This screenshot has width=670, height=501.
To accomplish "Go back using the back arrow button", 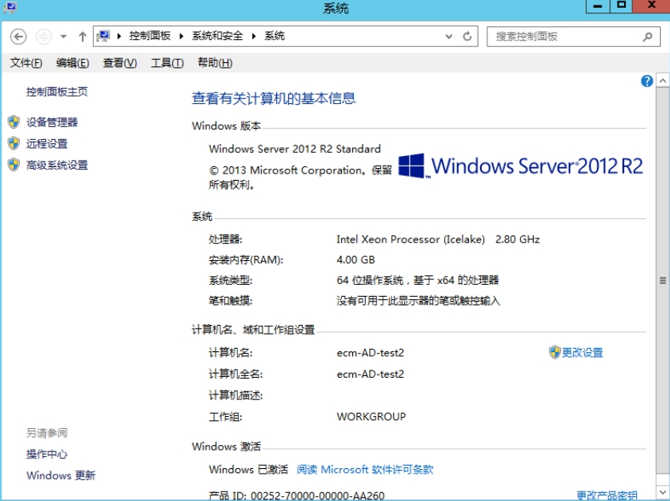I will [x=18, y=37].
